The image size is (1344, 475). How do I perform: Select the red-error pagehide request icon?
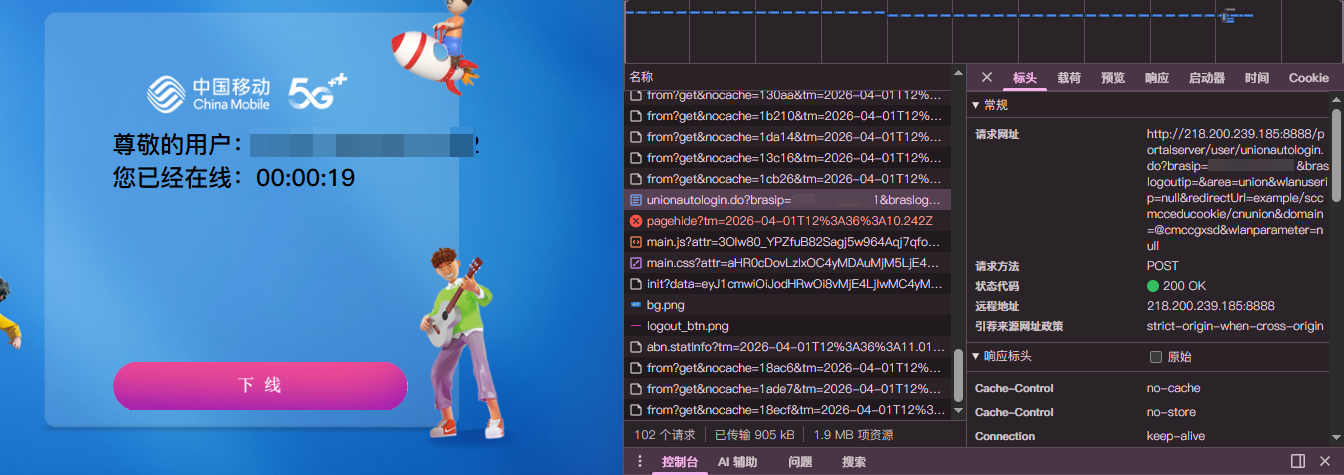pyautogui.click(x=635, y=221)
